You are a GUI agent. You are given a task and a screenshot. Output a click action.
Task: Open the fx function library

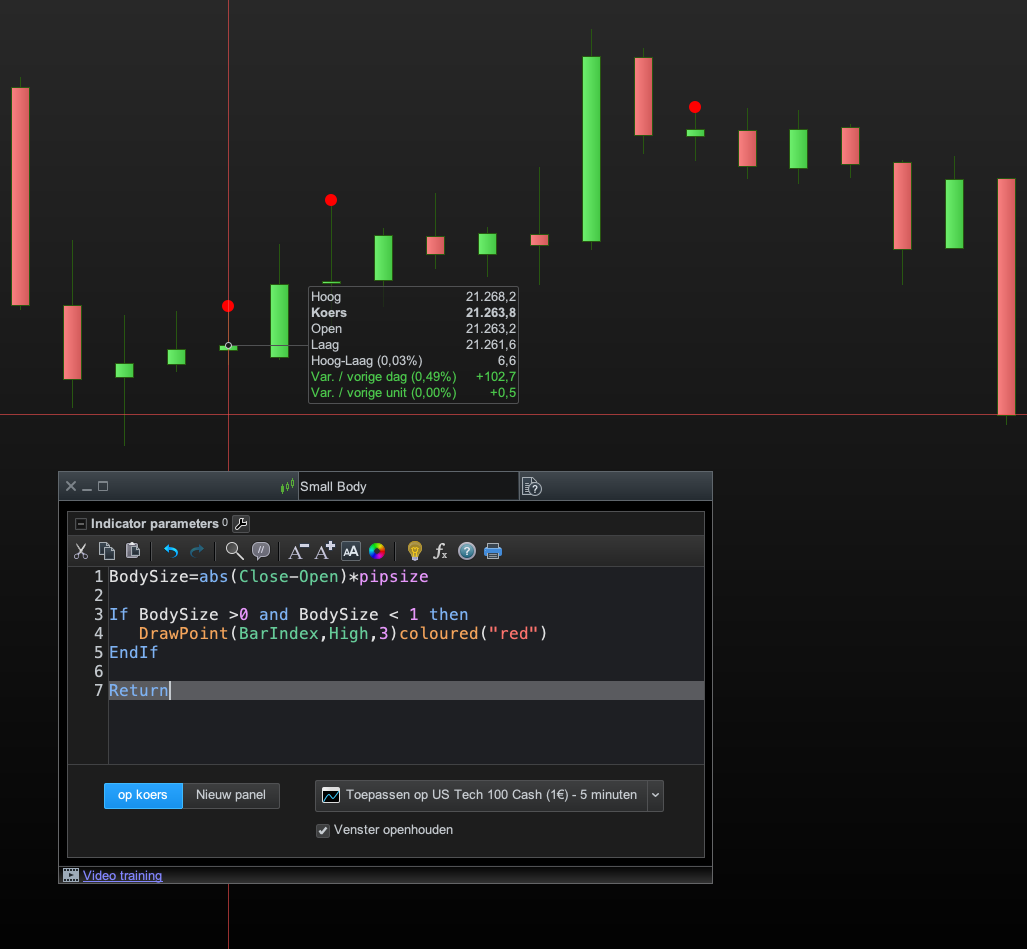coord(440,551)
